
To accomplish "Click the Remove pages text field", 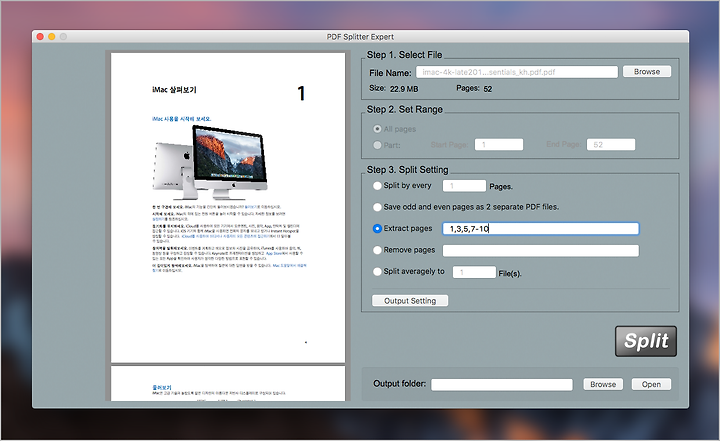I will tap(540, 250).
